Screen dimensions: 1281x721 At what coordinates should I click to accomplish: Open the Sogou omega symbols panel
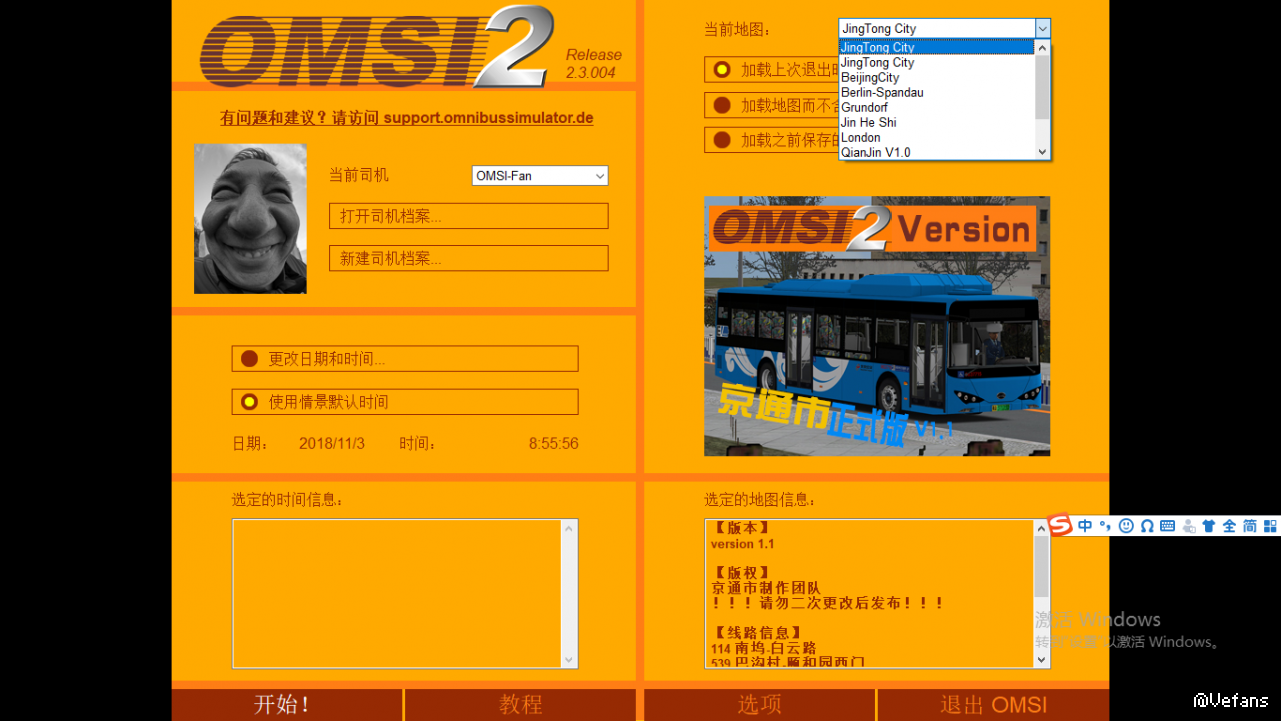point(1146,526)
